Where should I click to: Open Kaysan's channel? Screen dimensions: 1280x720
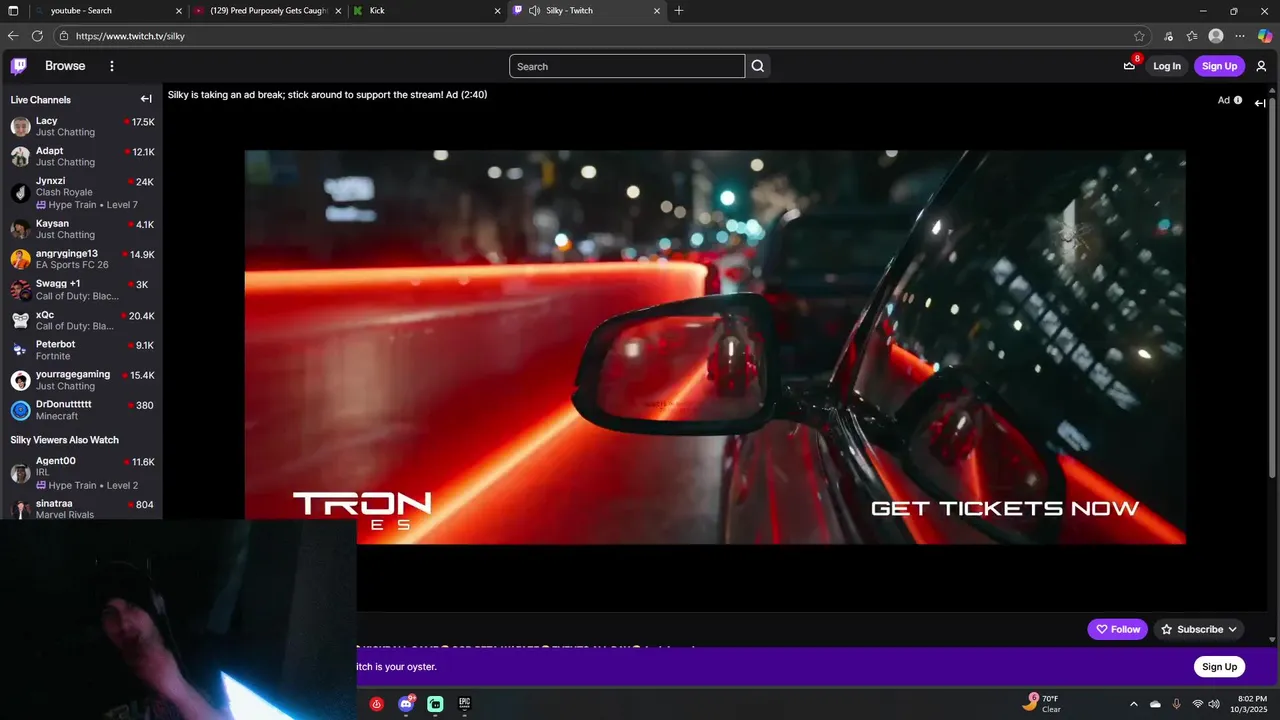point(82,229)
